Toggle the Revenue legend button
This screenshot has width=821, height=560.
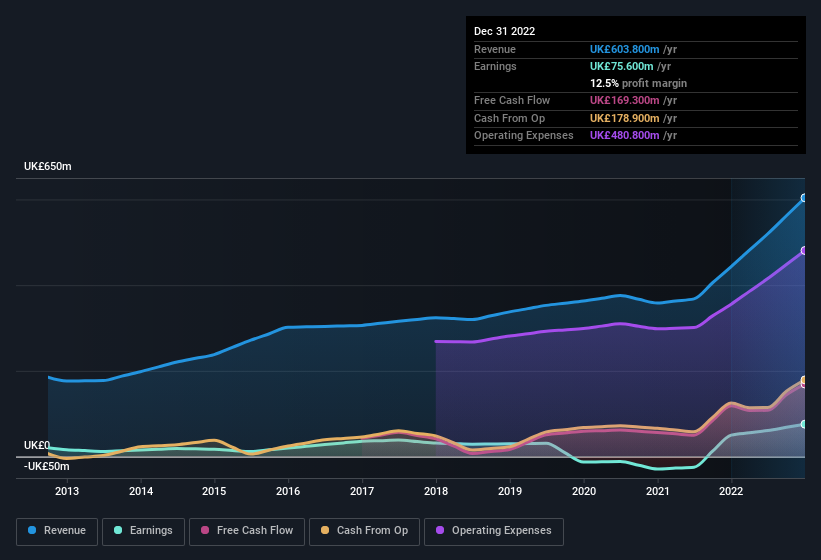(x=57, y=531)
